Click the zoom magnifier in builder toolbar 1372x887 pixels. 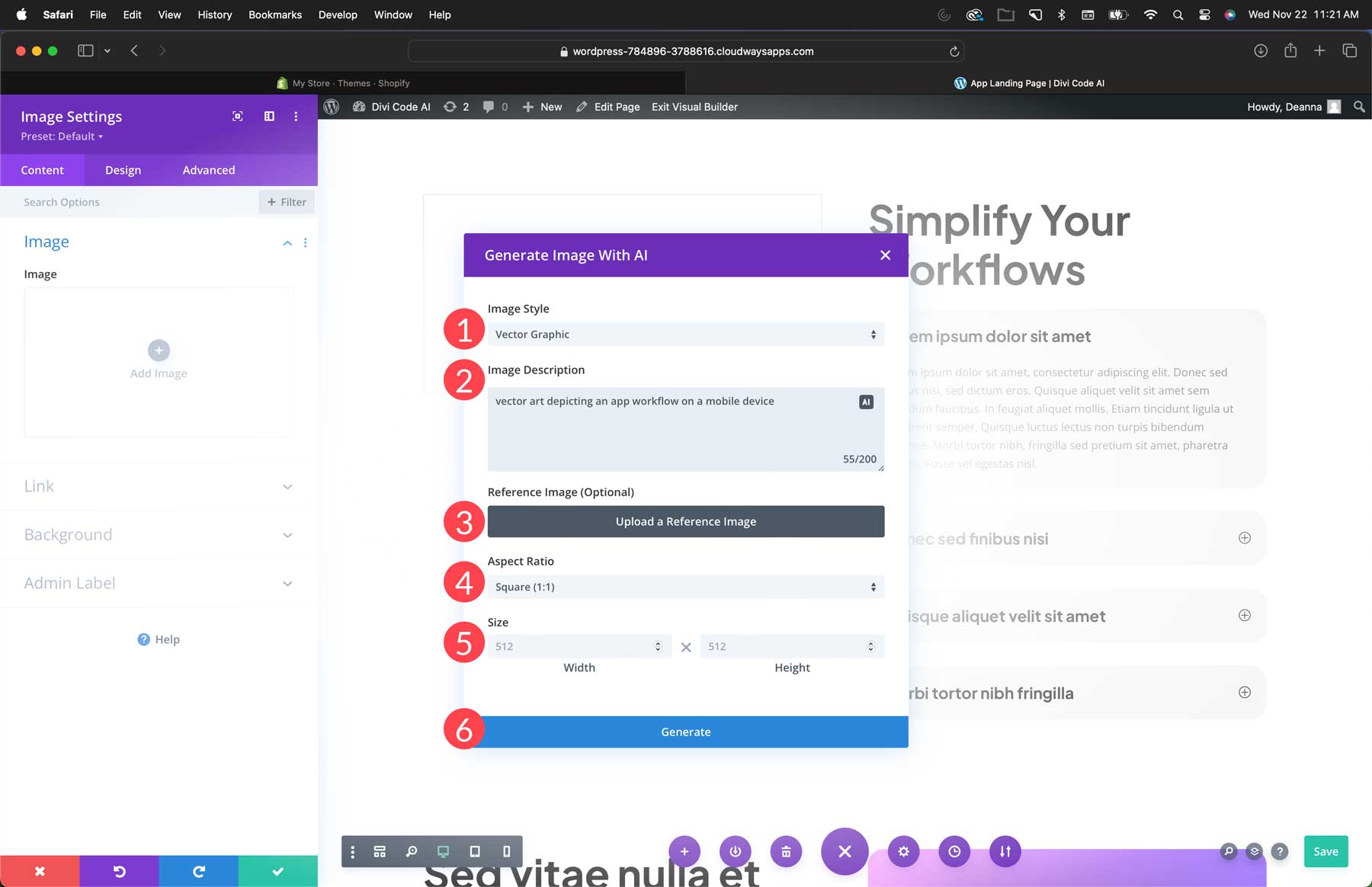[x=412, y=852]
